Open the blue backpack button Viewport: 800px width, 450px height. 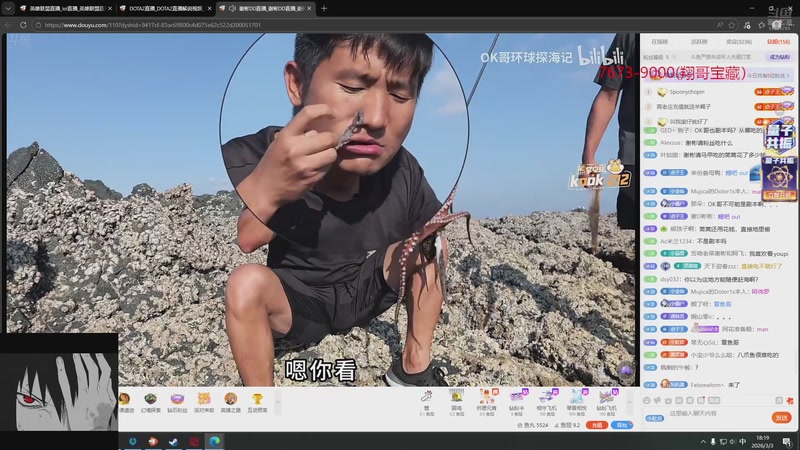tap(622, 425)
